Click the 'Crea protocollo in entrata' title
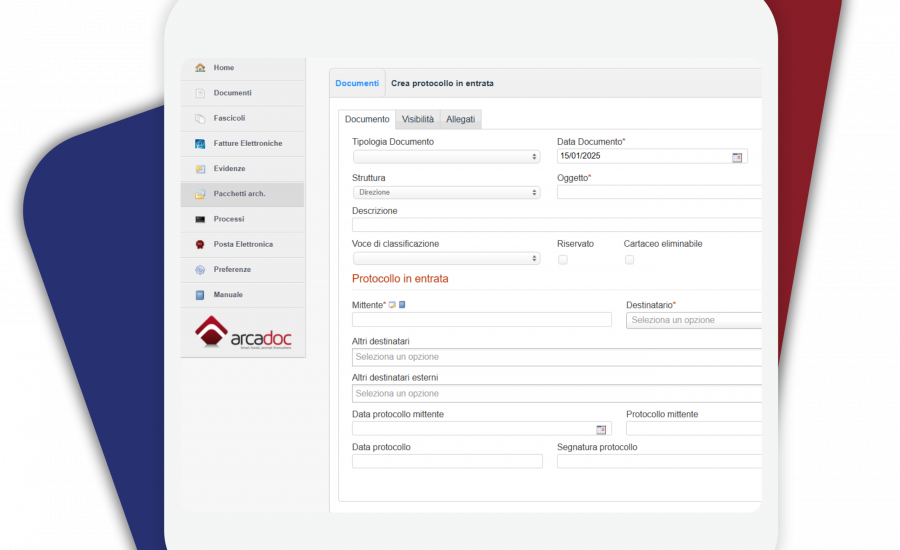 coord(443,83)
